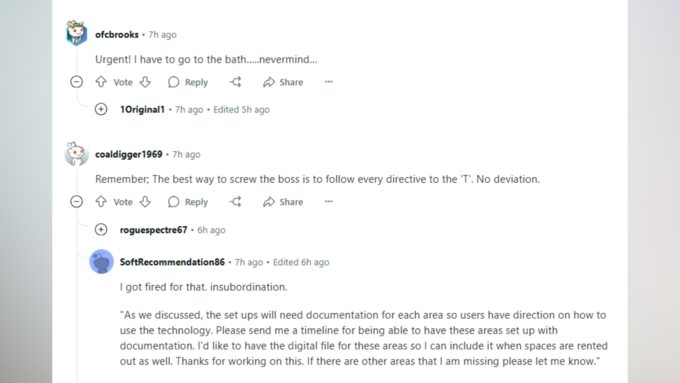Collapse the coaldigger1969 comment thread
Viewport: 680px width, 383px height.
[76, 202]
